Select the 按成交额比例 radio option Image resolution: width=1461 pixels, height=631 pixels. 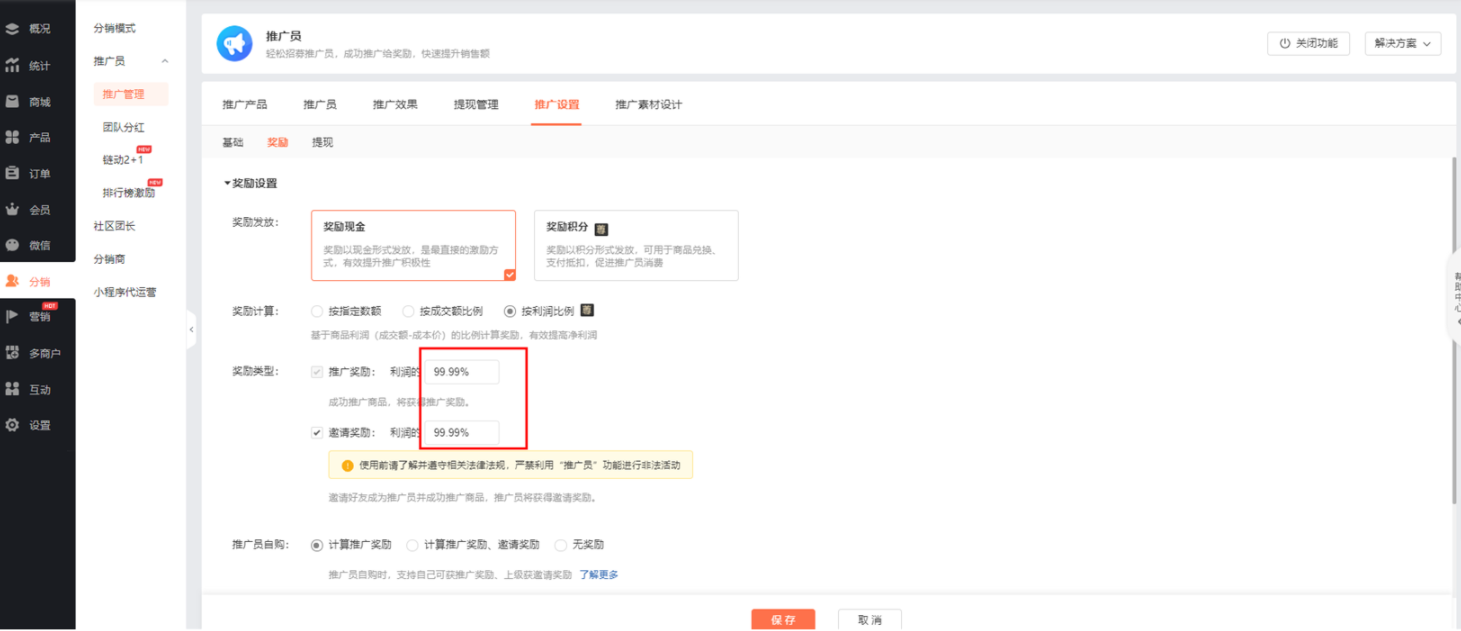coord(408,311)
